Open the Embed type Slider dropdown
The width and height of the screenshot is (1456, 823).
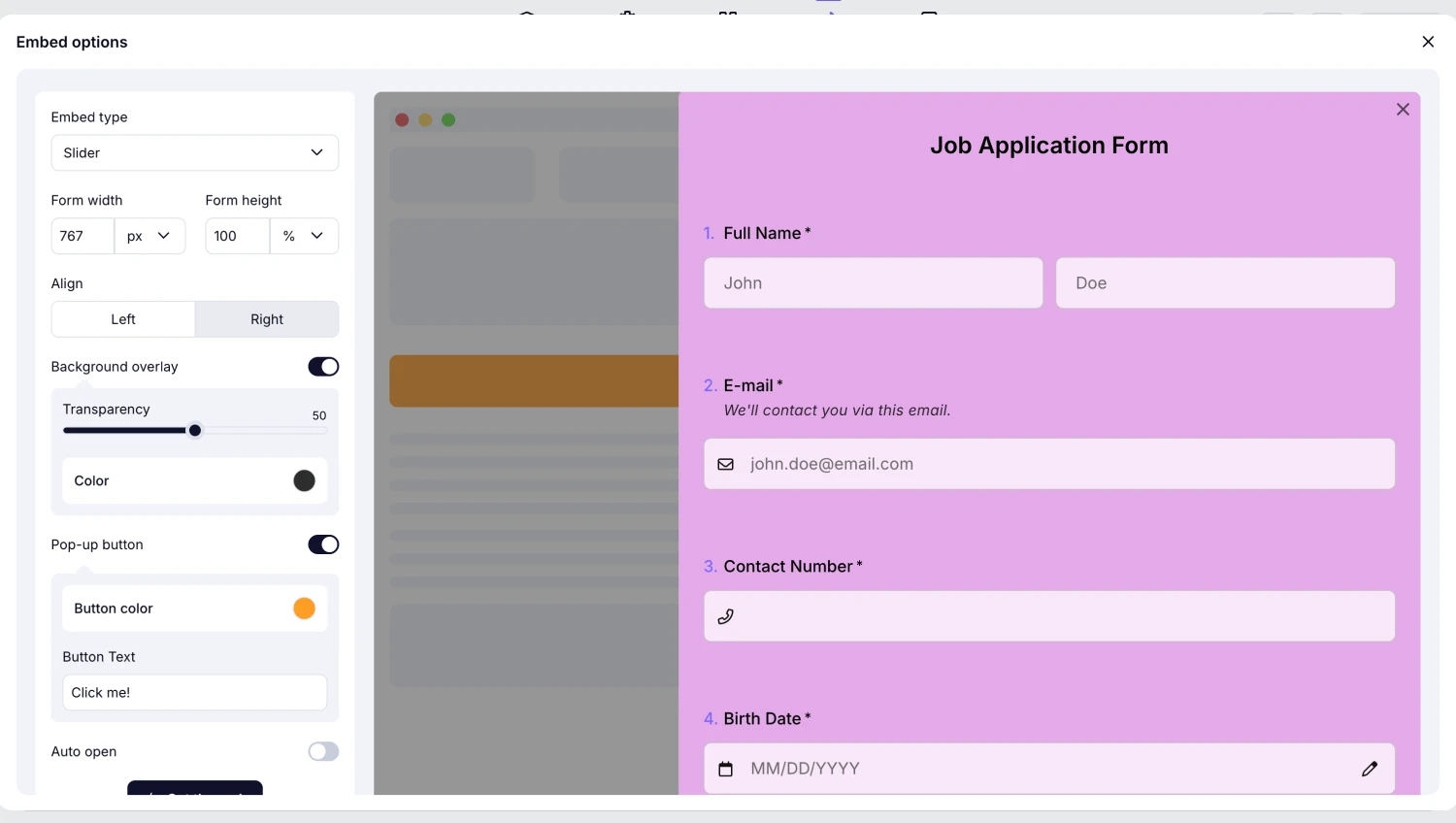194,152
